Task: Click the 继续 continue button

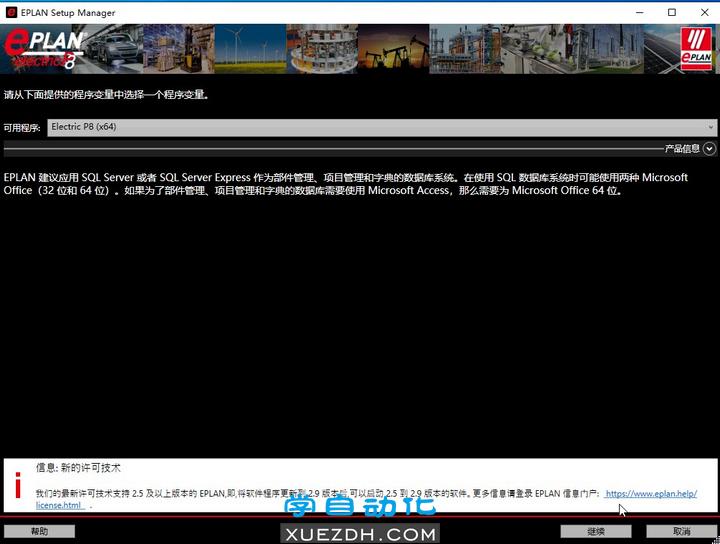Action: 596,531
